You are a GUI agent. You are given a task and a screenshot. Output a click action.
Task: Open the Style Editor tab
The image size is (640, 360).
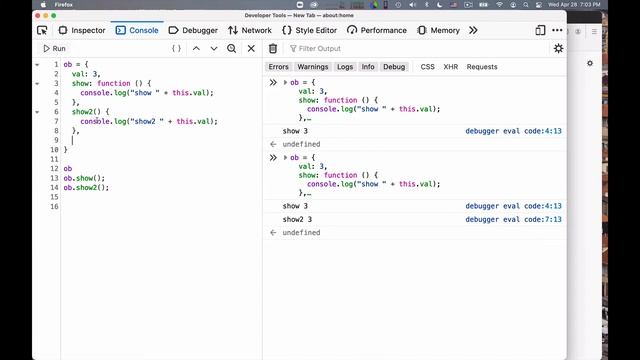point(309,30)
